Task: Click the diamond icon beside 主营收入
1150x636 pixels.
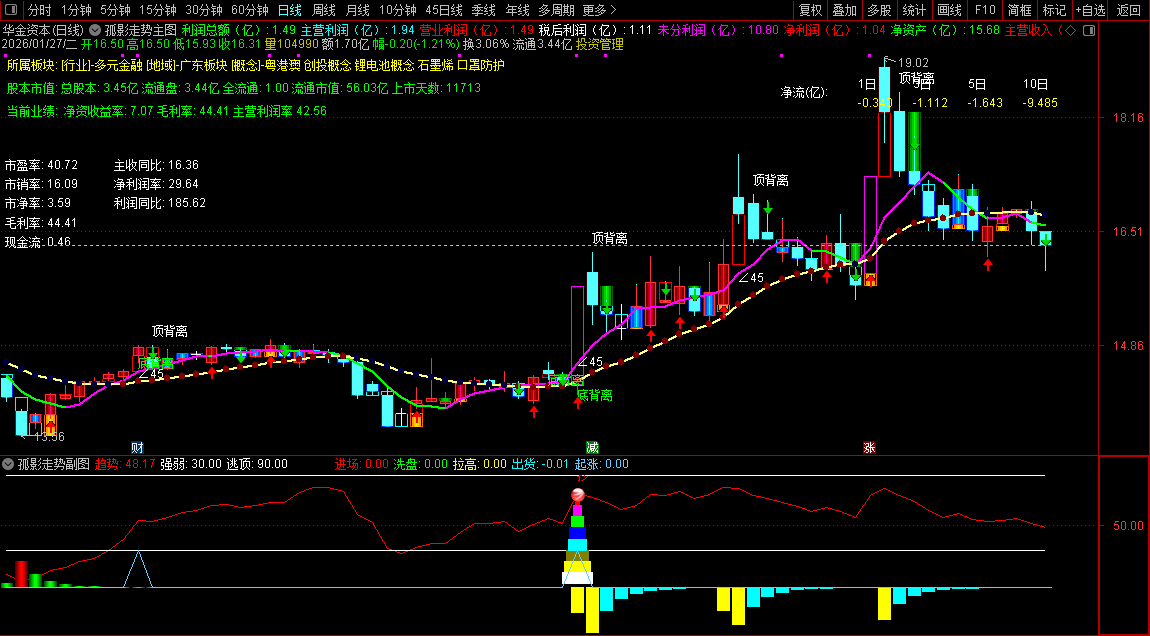Action: tap(1070, 30)
